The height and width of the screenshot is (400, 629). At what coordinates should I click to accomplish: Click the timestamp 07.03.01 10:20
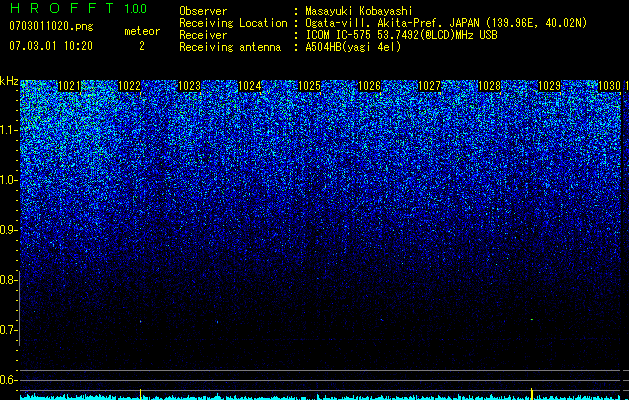(51, 46)
